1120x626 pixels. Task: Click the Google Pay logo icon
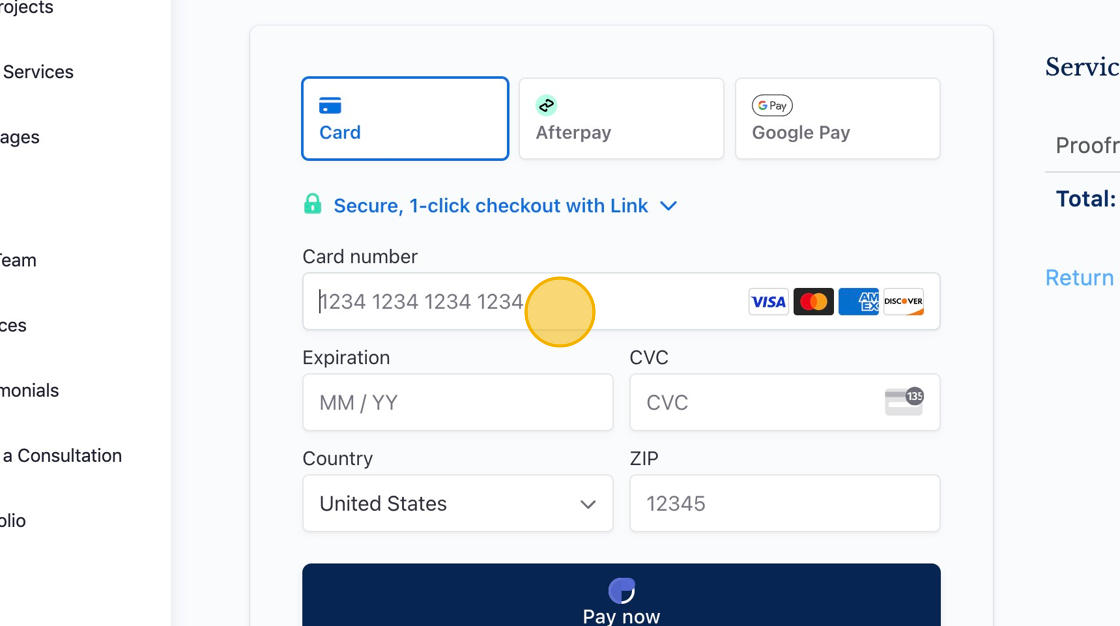[772, 106]
